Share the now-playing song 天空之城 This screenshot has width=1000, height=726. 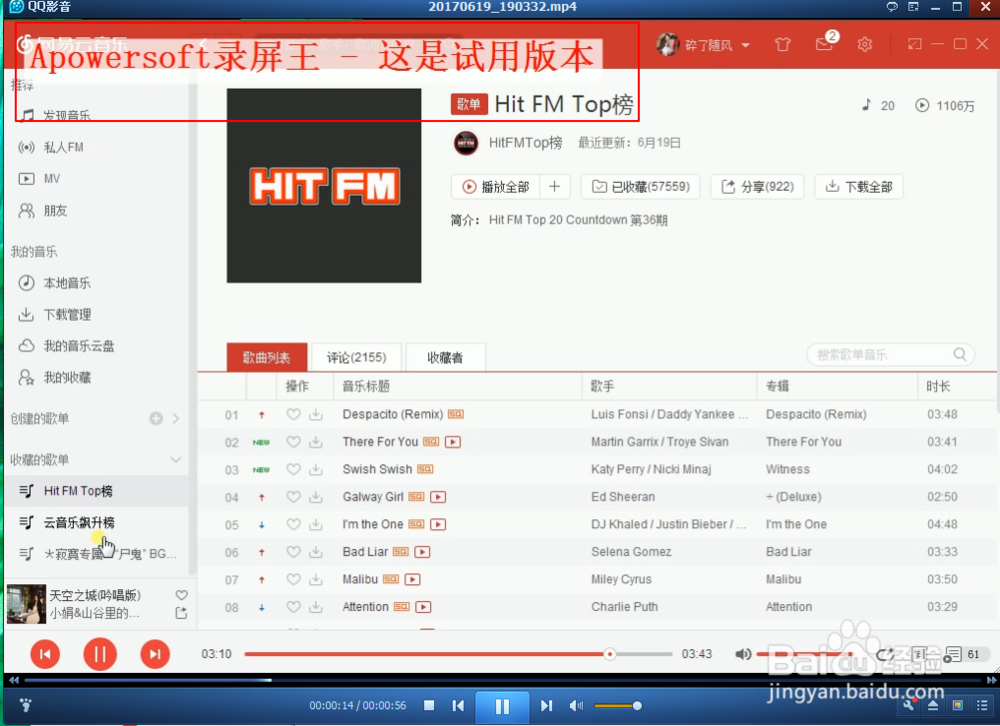click(182, 613)
